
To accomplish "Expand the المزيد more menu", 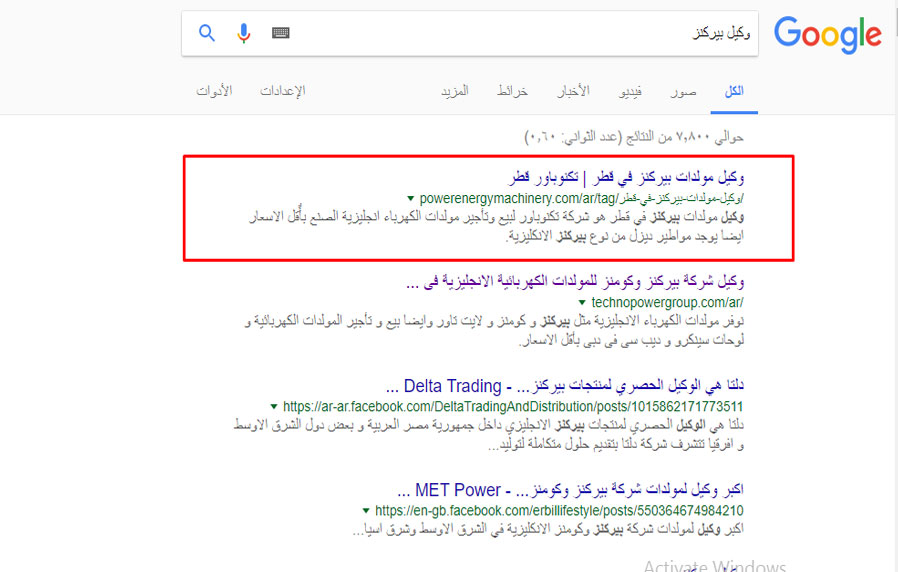I will coord(455,91).
